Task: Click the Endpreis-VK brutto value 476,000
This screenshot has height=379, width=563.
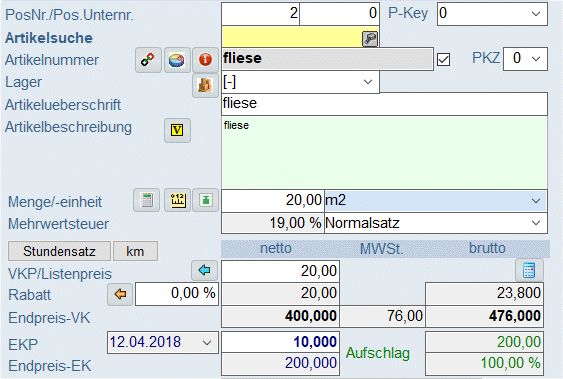Action: click(484, 317)
